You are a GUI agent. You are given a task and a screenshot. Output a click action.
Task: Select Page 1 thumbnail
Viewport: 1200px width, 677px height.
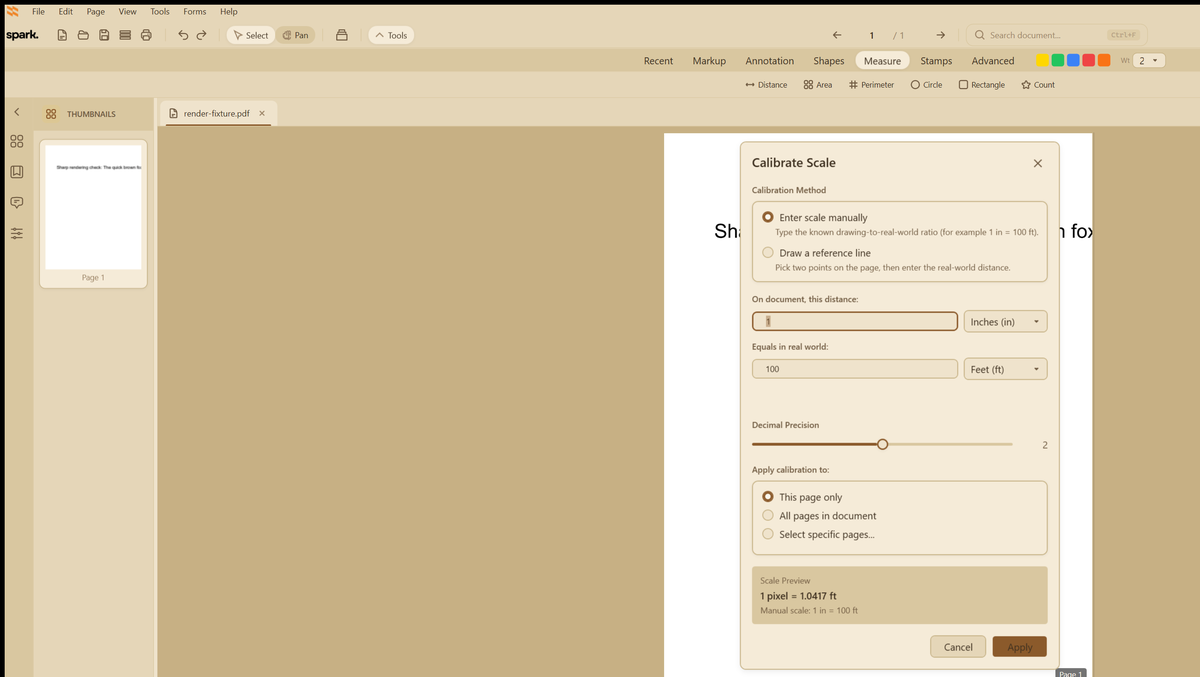(x=93, y=214)
